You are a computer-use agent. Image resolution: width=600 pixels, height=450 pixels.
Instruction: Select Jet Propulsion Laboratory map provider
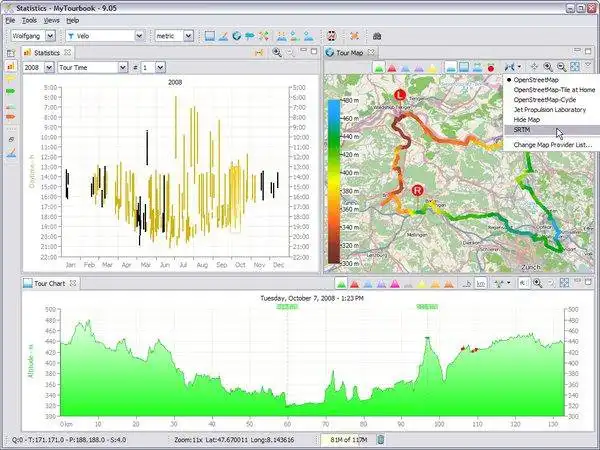click(551, 110)
